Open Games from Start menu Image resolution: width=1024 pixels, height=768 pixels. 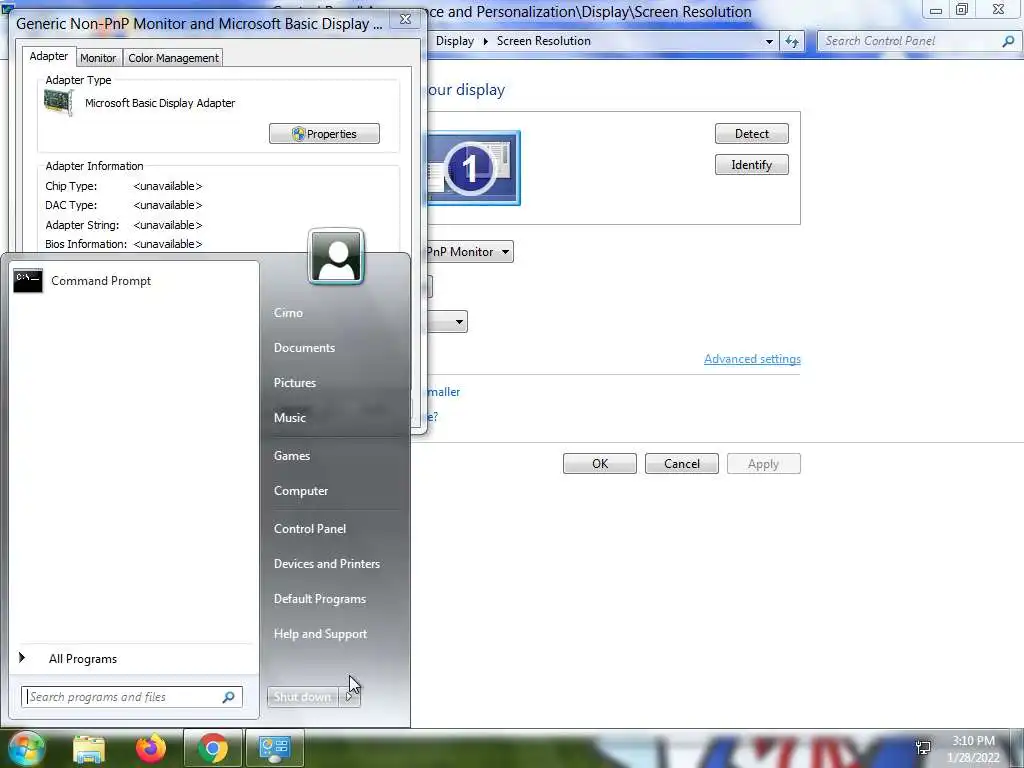(x=292, y=456)
